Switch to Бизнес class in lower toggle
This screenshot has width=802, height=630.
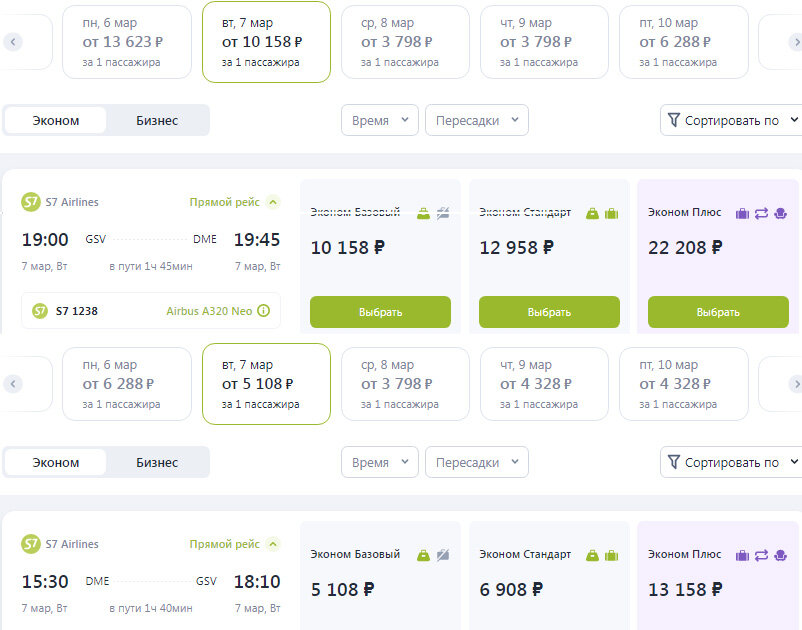point(157,462)
